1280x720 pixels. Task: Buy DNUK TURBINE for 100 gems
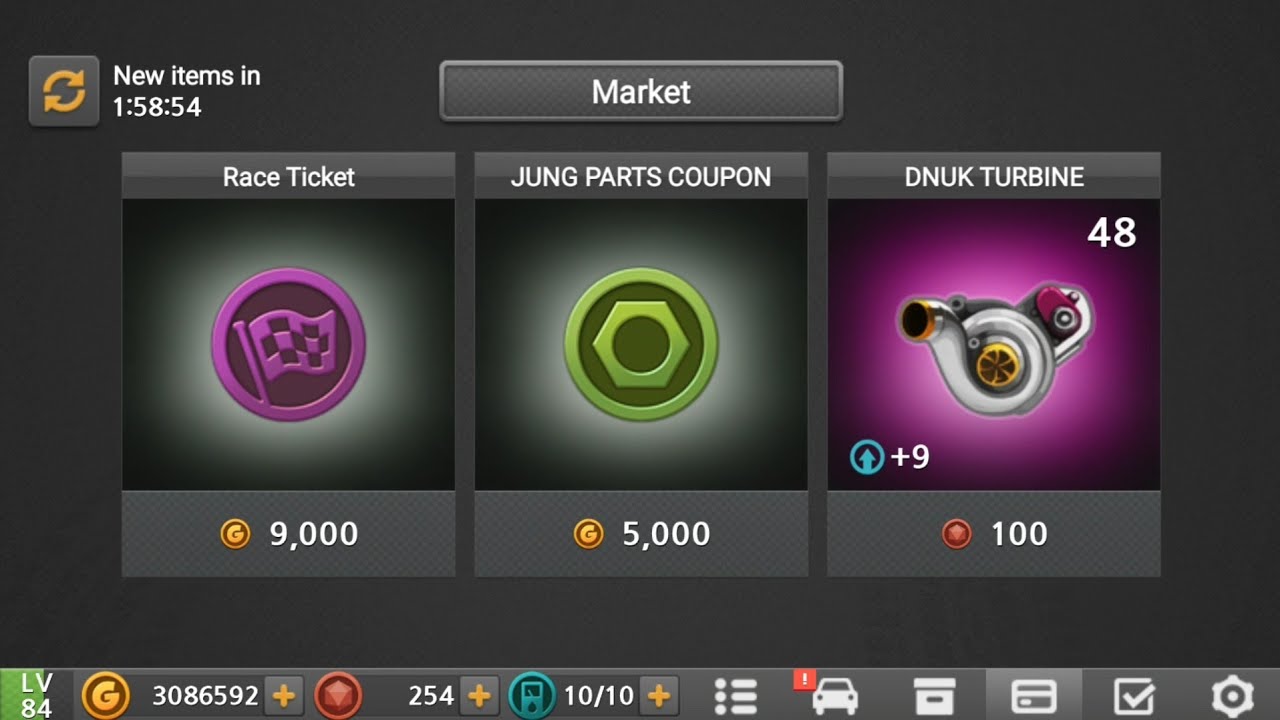pos(994,534)
